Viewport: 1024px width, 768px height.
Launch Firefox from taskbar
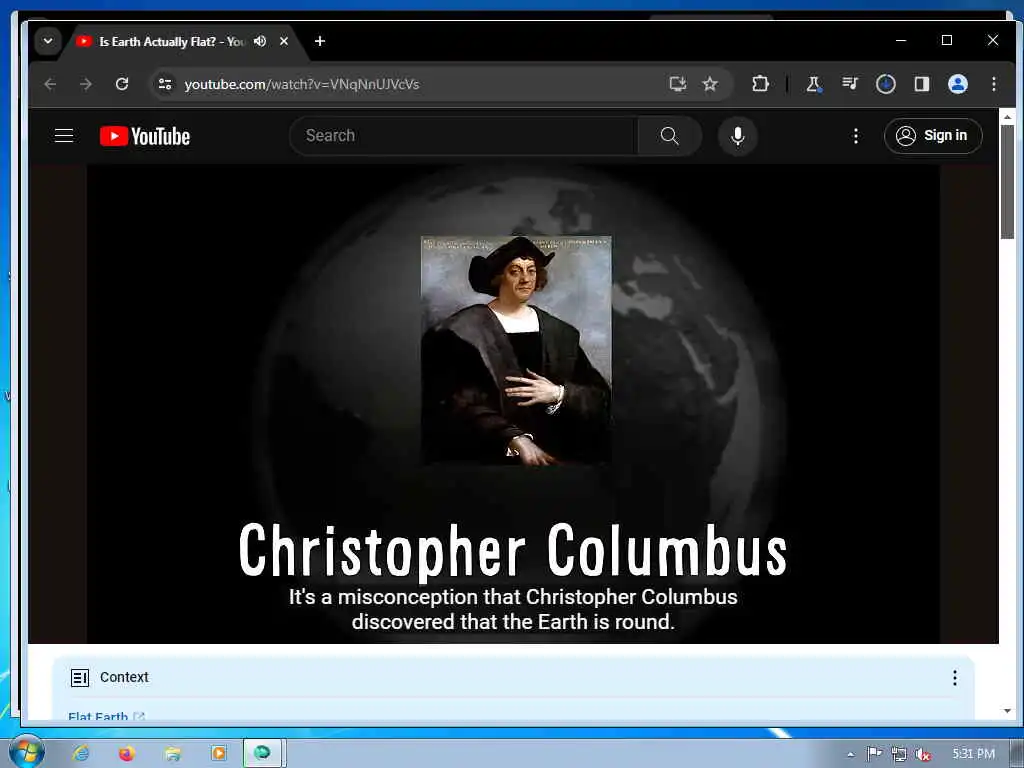pos(127,753)
